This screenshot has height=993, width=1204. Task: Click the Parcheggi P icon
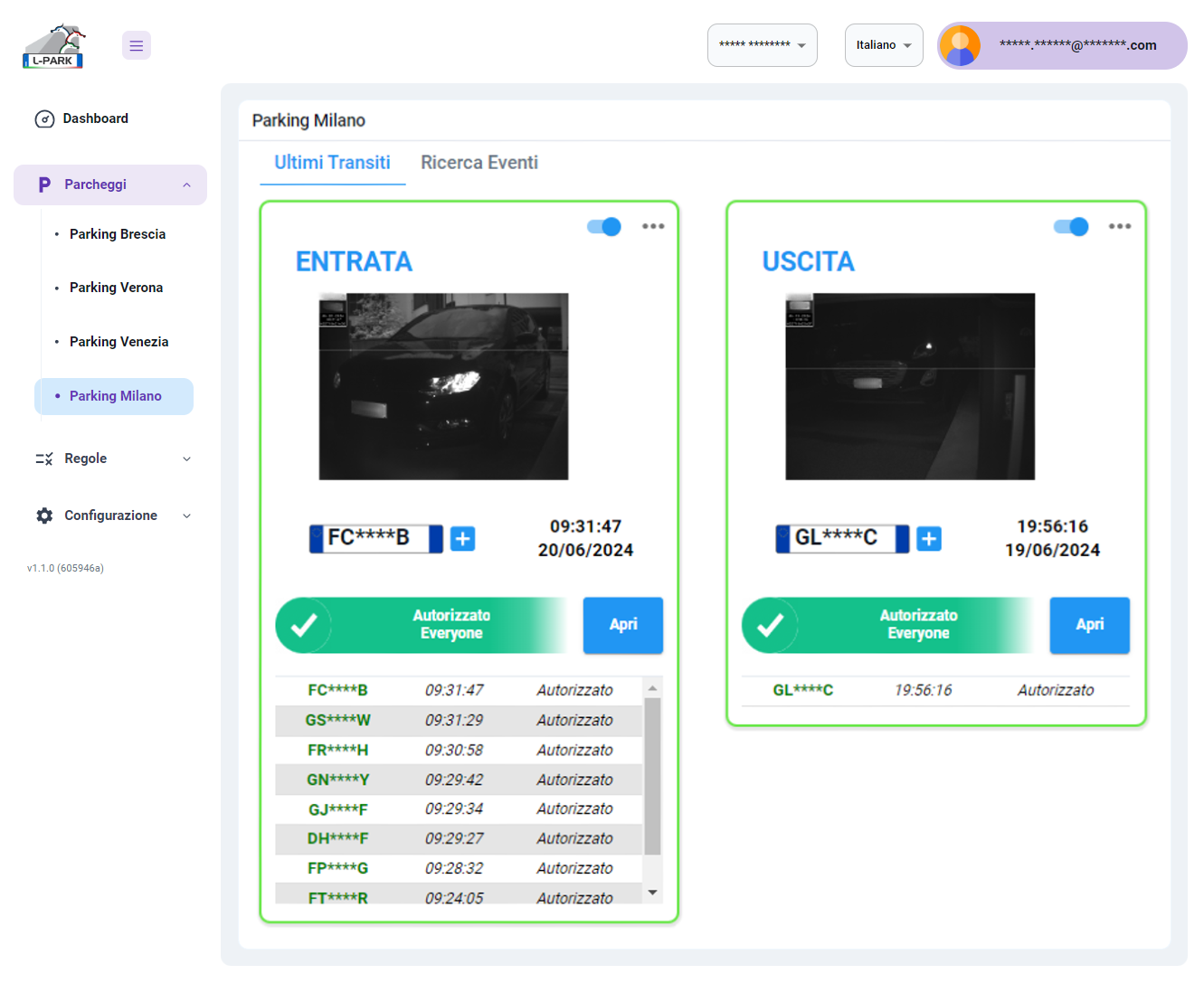point(44,184)
